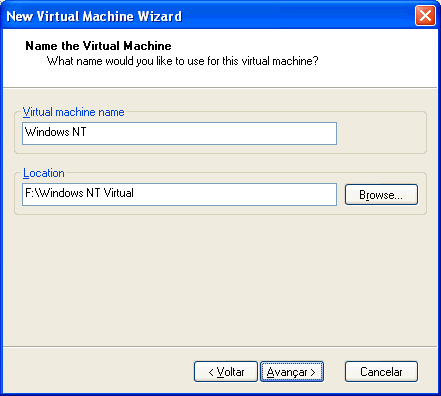Image resolution: width=441 pixels, height=396 pixels.
Task: Click the Browse... button for location
Action: click(381, 194)
